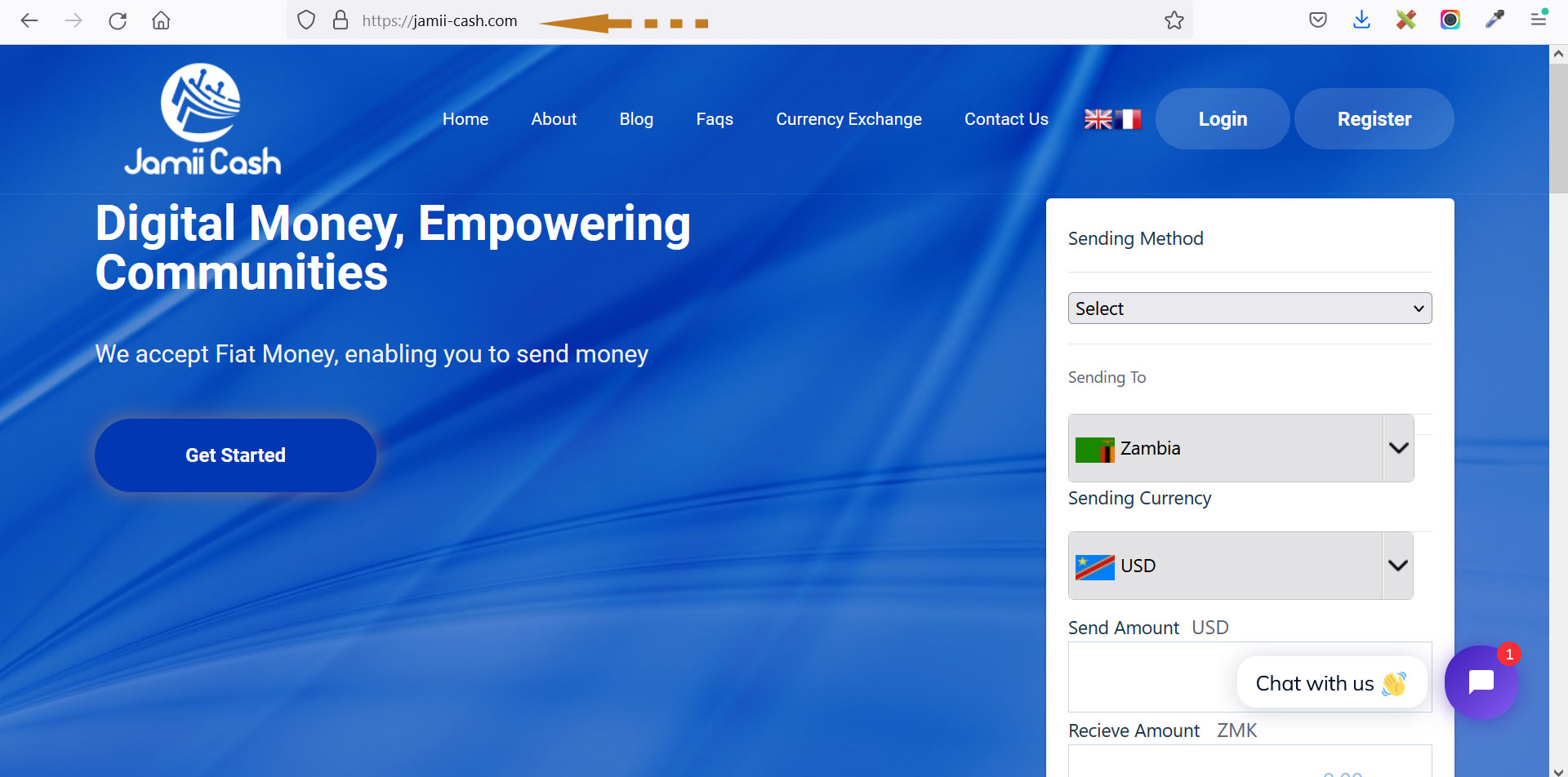Click the browser reload page icon
This screenshot has width=1568, height=777.
[118, 21]
